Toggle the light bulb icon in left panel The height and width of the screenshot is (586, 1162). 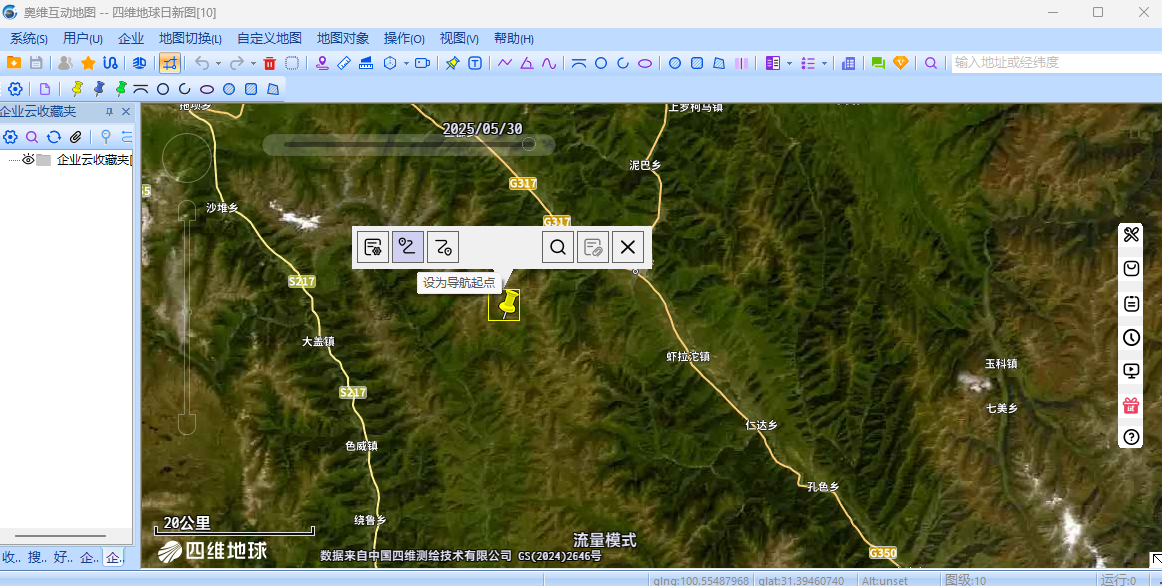pos(104,137)
